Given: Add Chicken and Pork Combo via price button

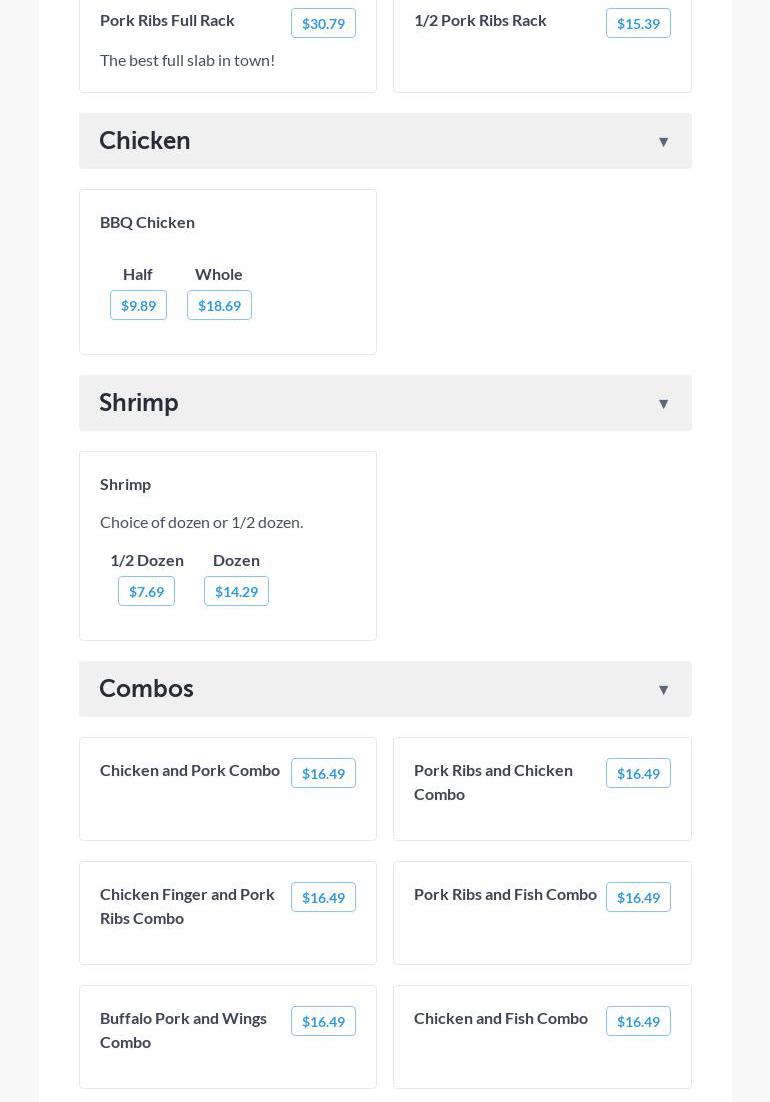Looking at the screenshot, I should click(x=323, y=773).
